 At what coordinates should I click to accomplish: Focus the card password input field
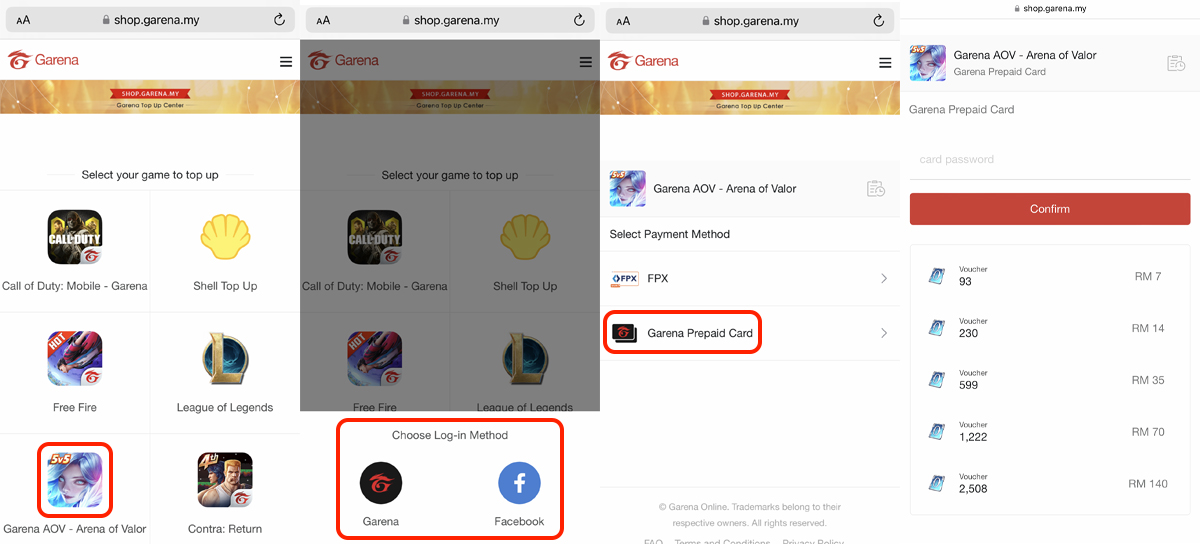pos(1050,160)
